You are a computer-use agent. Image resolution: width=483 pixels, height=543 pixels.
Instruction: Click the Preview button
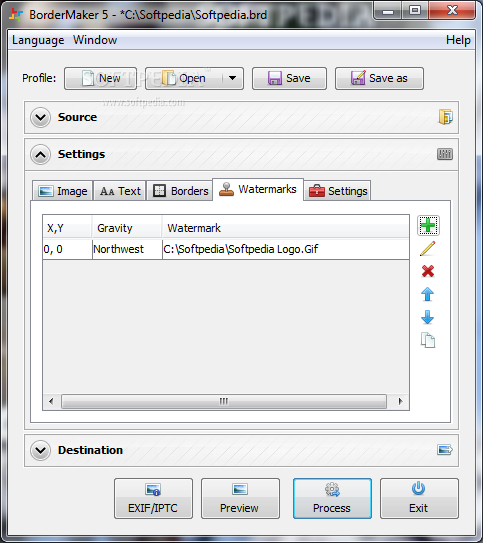240,498
